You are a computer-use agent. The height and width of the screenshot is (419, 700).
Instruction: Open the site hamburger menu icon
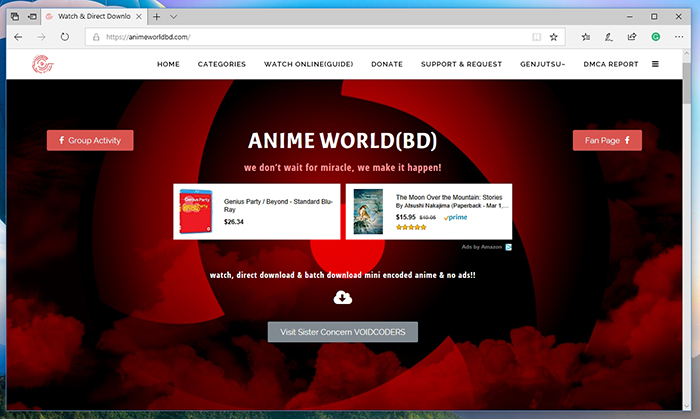click(x=655, y=64)
